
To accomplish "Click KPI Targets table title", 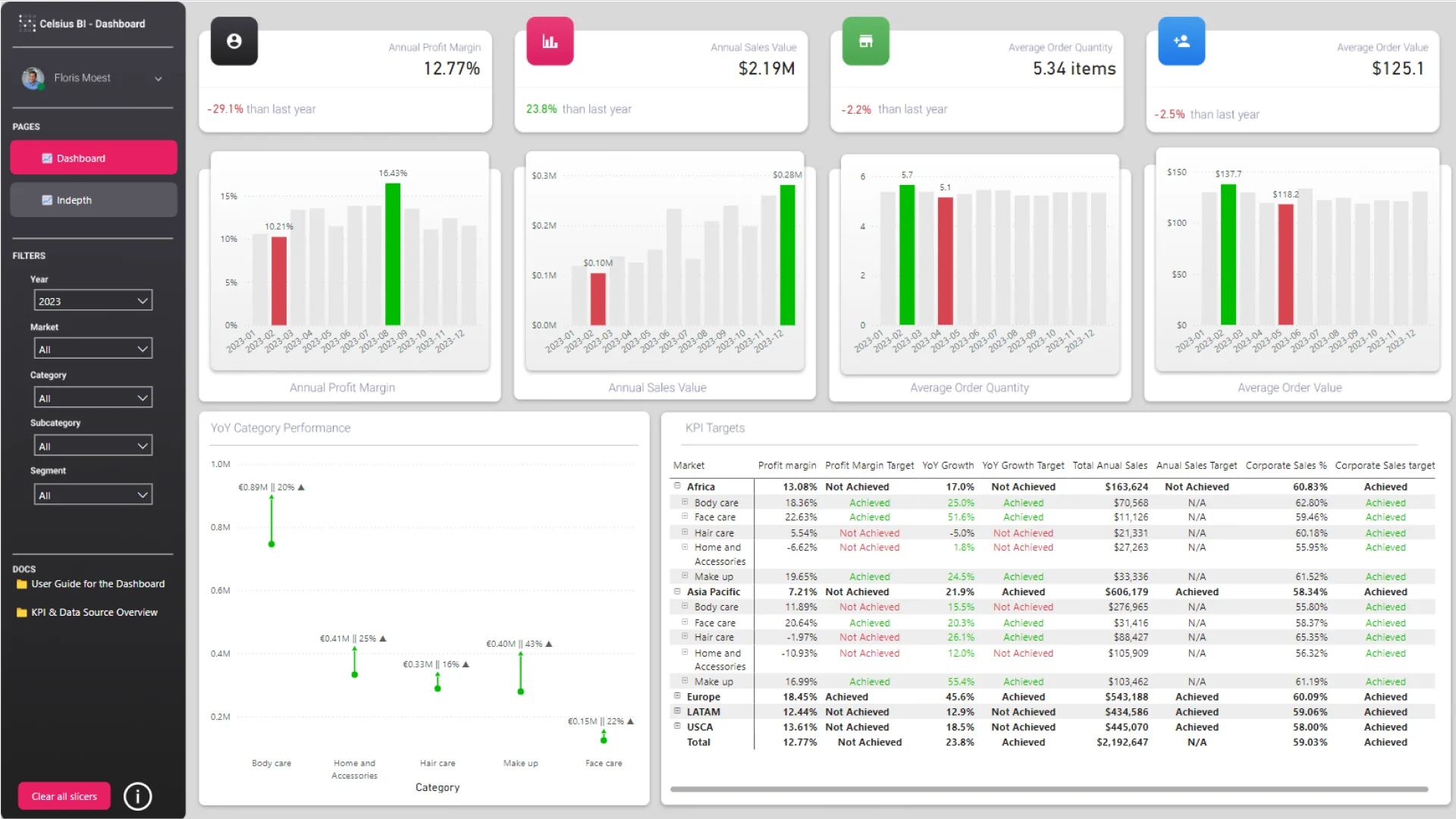I will (x=714, y=428).
